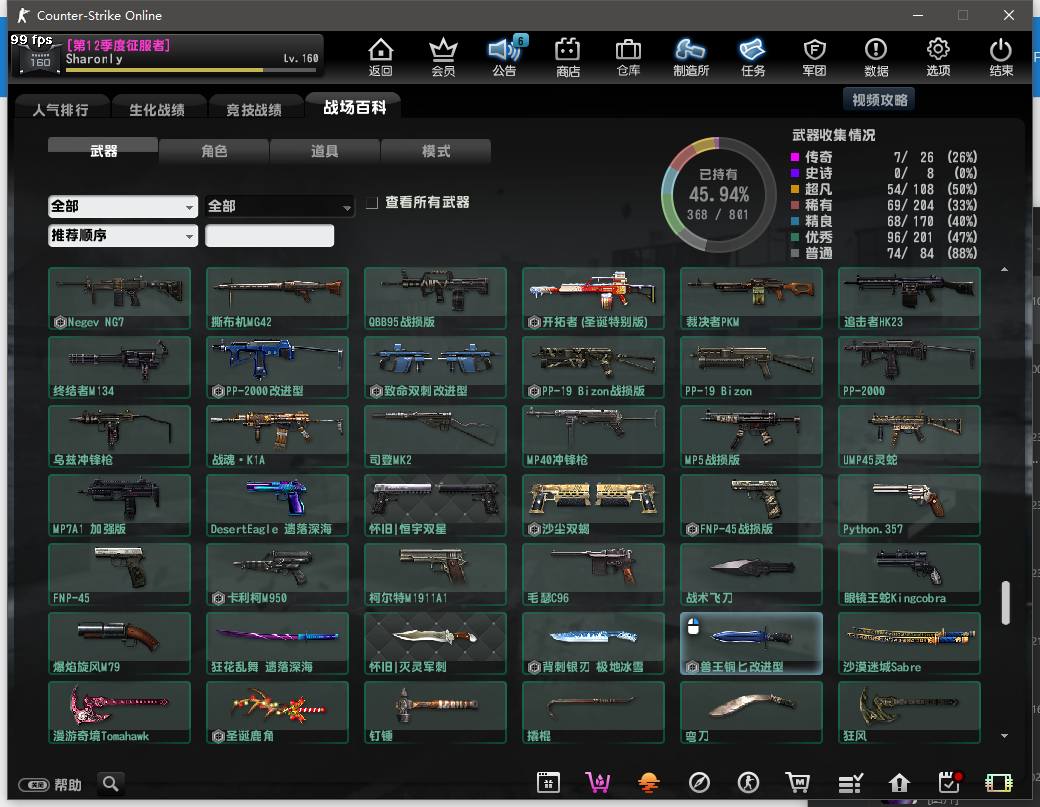Click the magnifier search icon at bottom
The image size is (1040, 807).
pyautogui.click(x=112, y=783)
